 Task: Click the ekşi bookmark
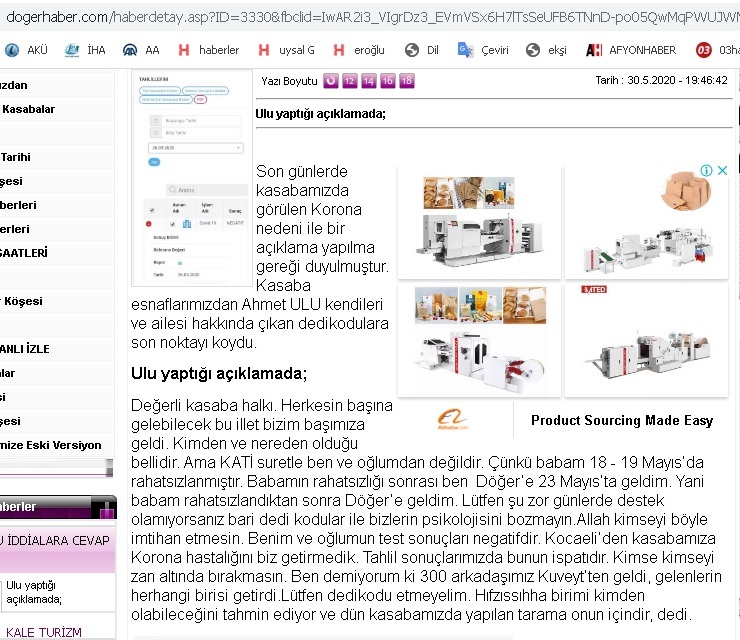point(548,50)
